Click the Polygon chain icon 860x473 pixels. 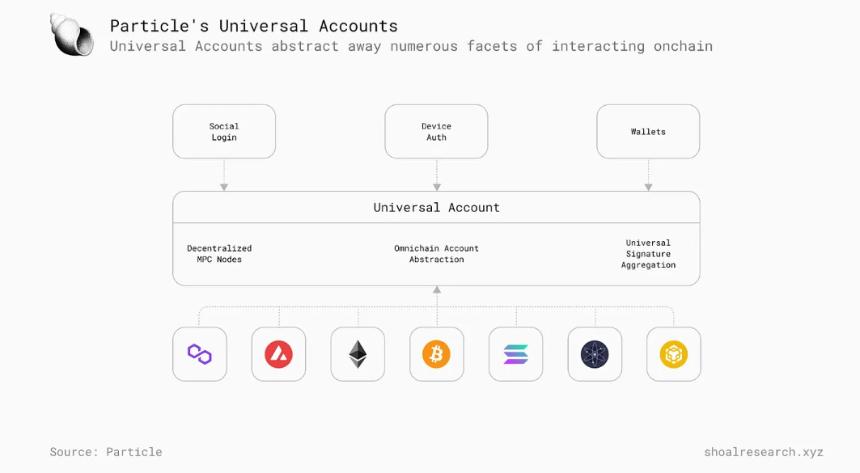(200, 354)
